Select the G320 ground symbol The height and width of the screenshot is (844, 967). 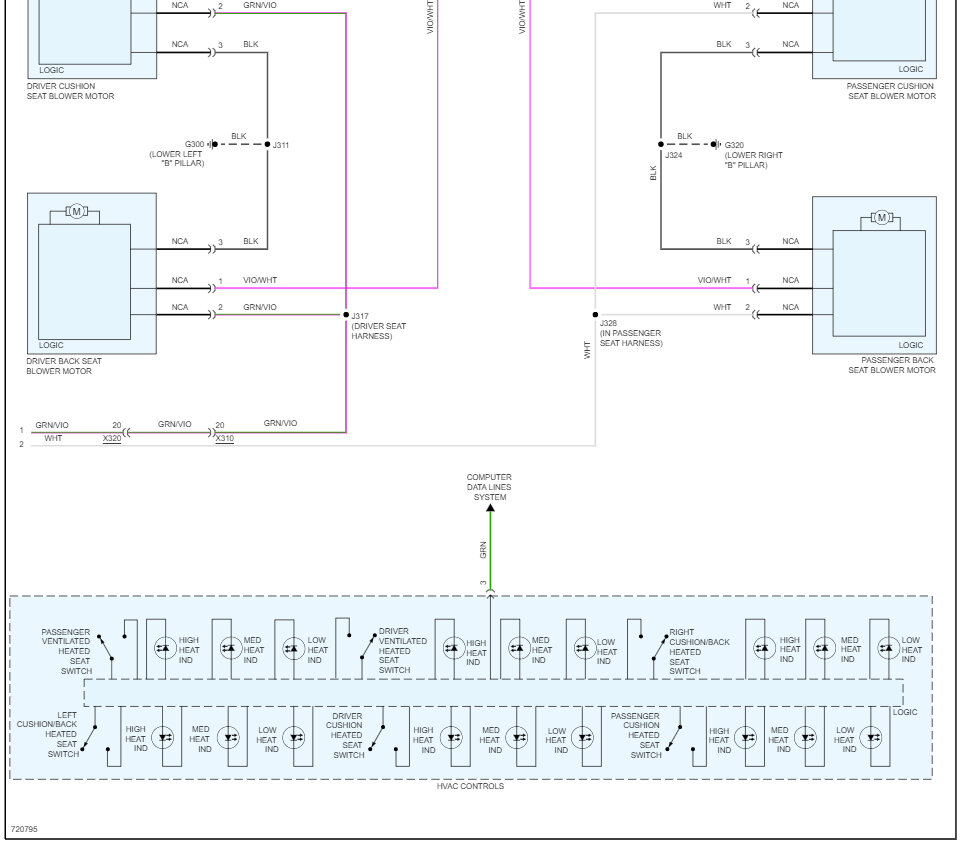(715, 144)
